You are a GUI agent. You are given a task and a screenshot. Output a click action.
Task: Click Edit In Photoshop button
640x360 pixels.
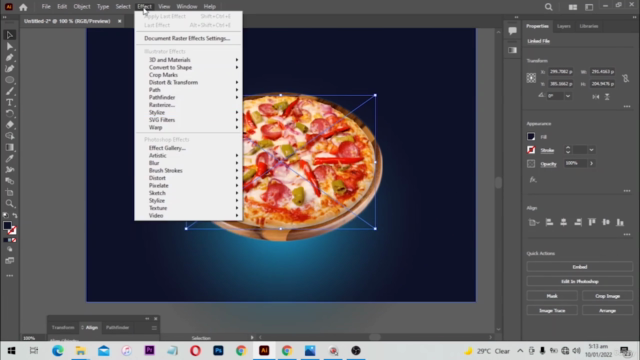(580, 282)
